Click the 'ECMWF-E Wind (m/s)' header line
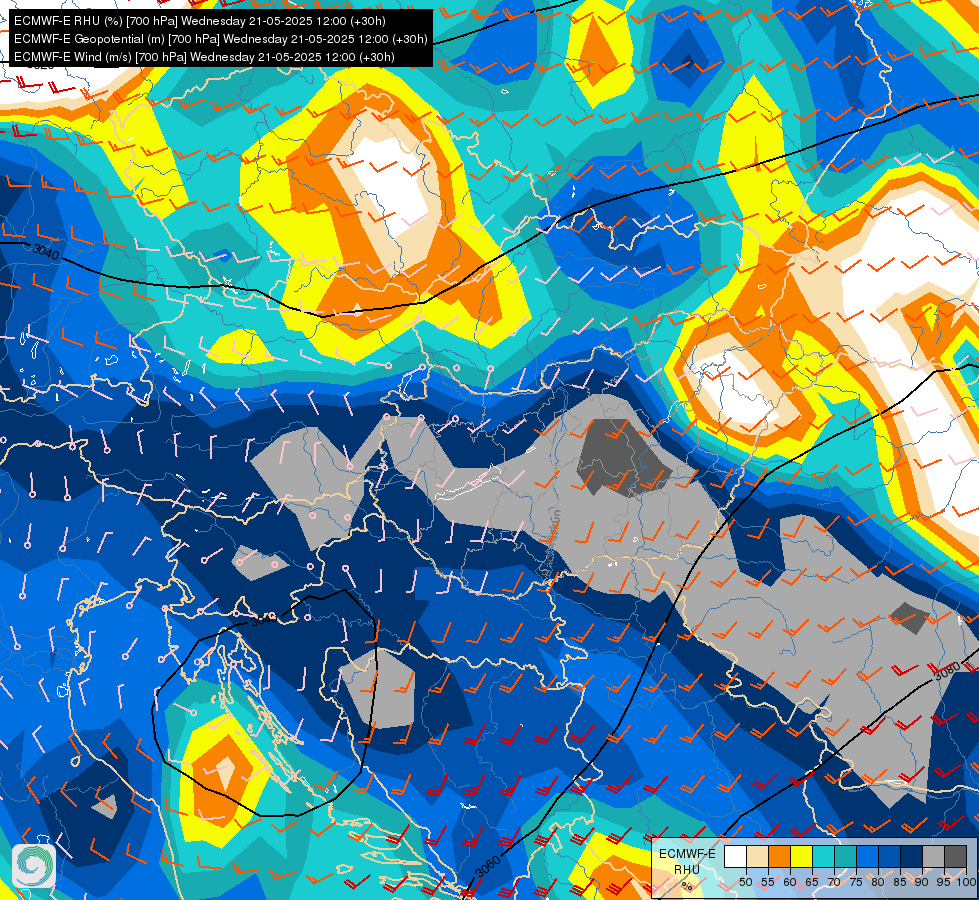 (204, 57)
